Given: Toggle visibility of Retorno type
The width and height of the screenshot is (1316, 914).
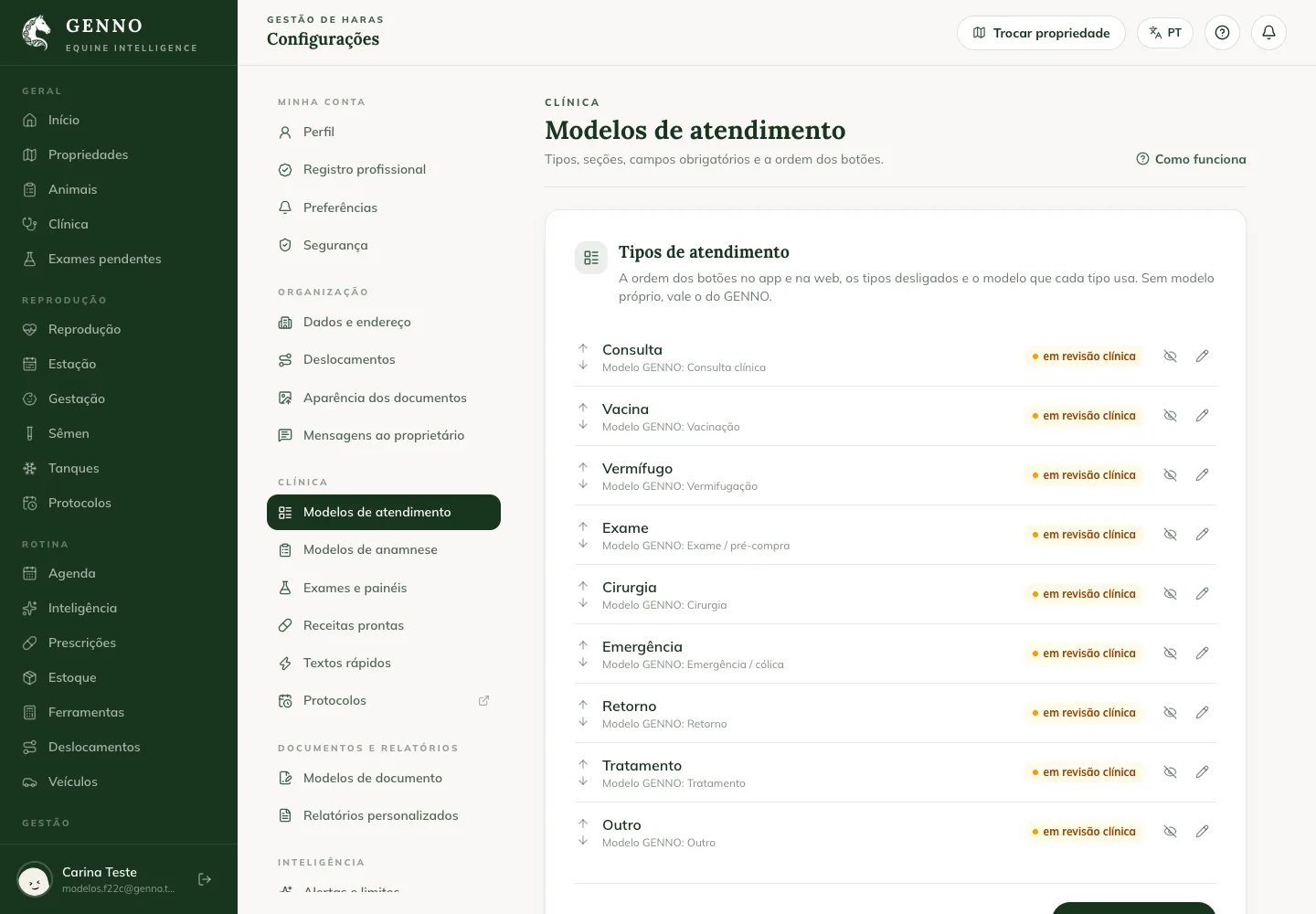Looking at the screenshot, I should pos(1170,713).
